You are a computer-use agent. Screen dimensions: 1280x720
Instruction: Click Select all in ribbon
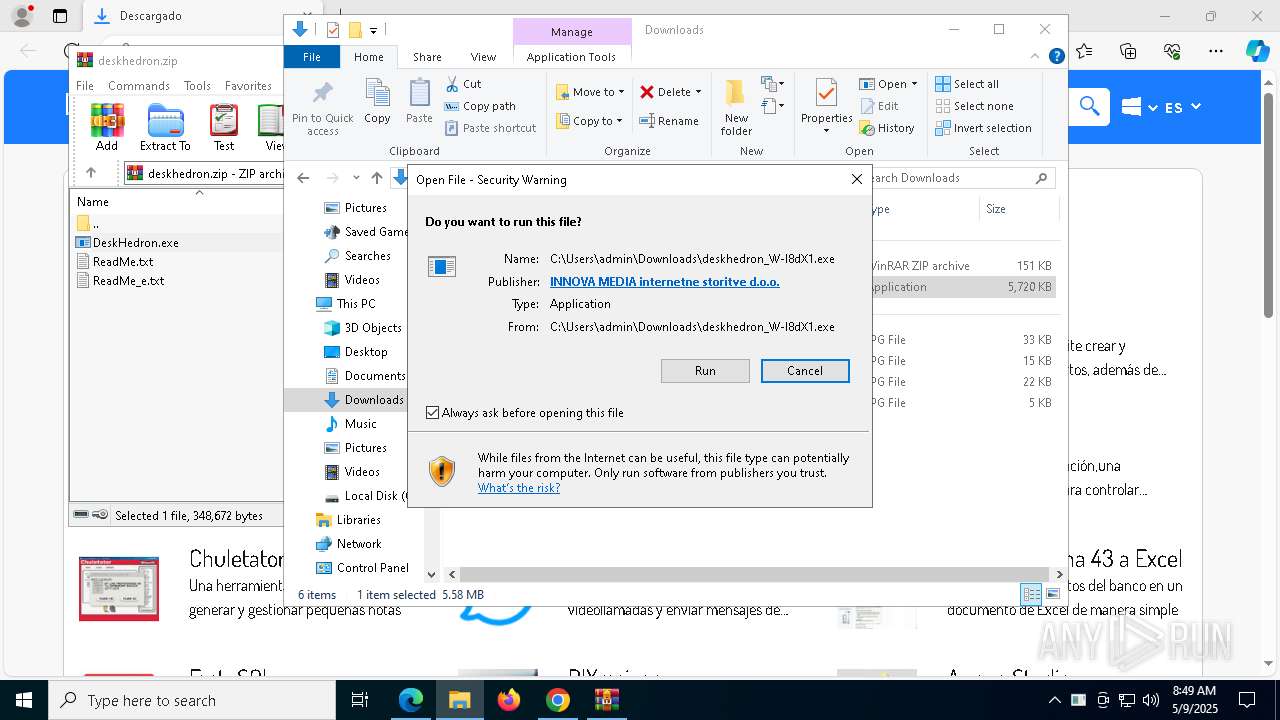pyautogui.click(x=966, y=84)
